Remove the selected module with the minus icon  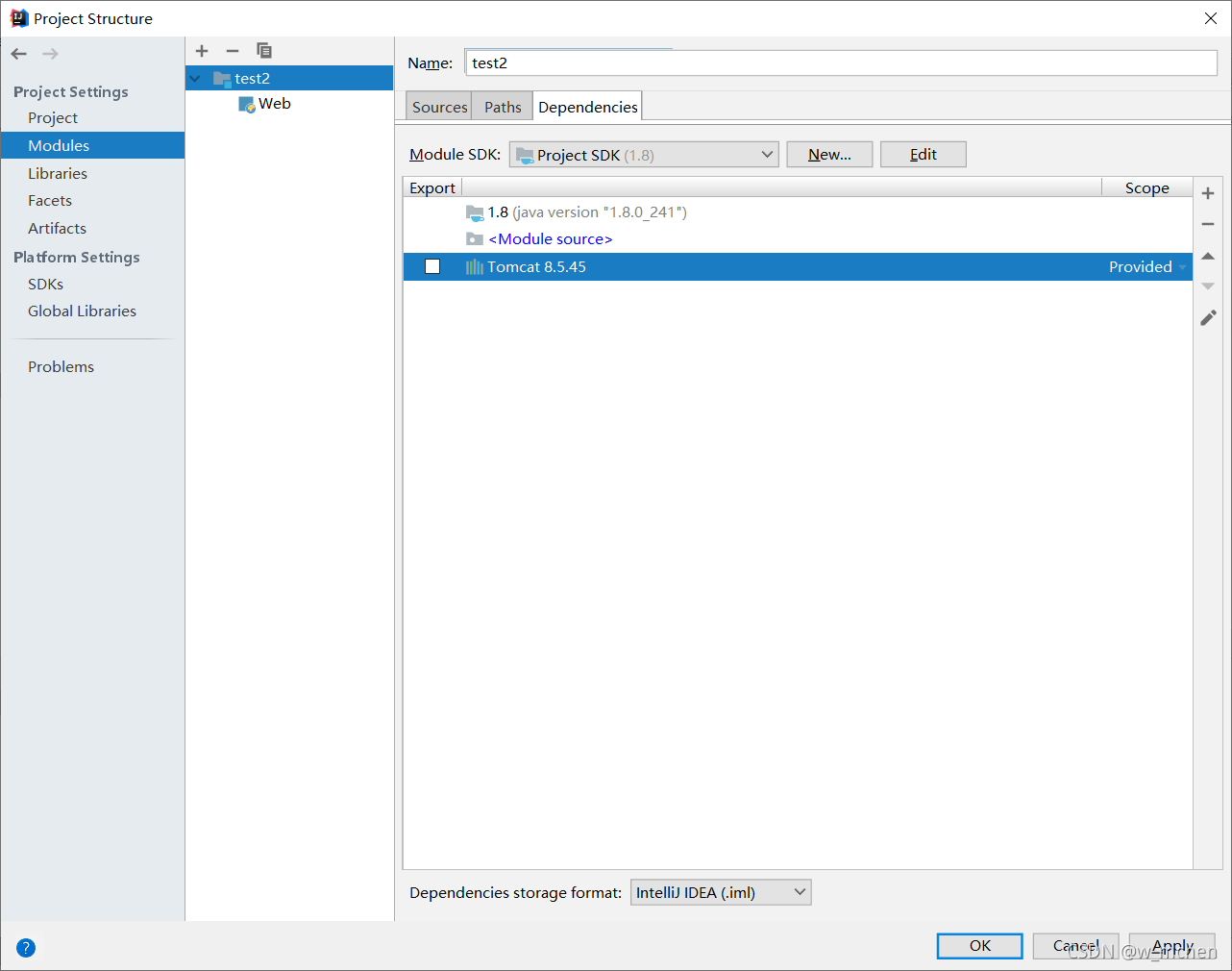233,51
